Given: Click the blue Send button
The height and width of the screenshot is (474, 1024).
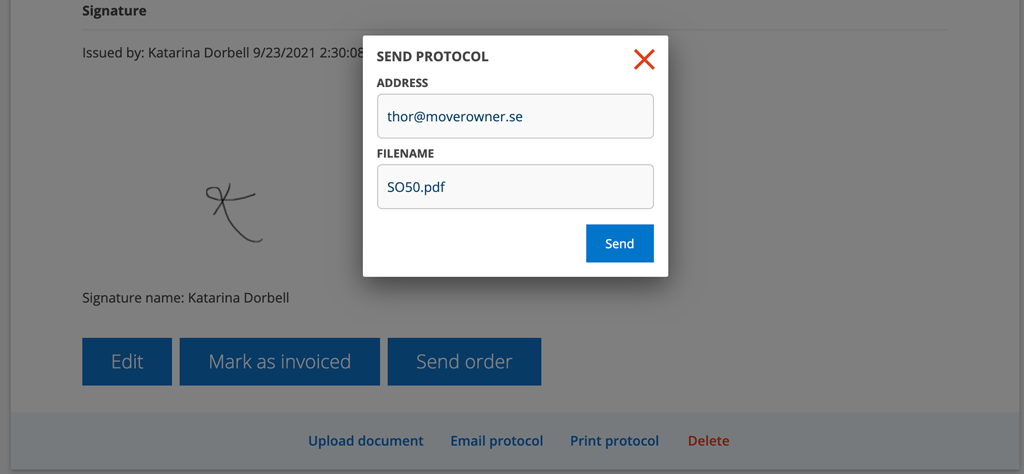Looking at the screenshot, I should [x=620, y=244].
